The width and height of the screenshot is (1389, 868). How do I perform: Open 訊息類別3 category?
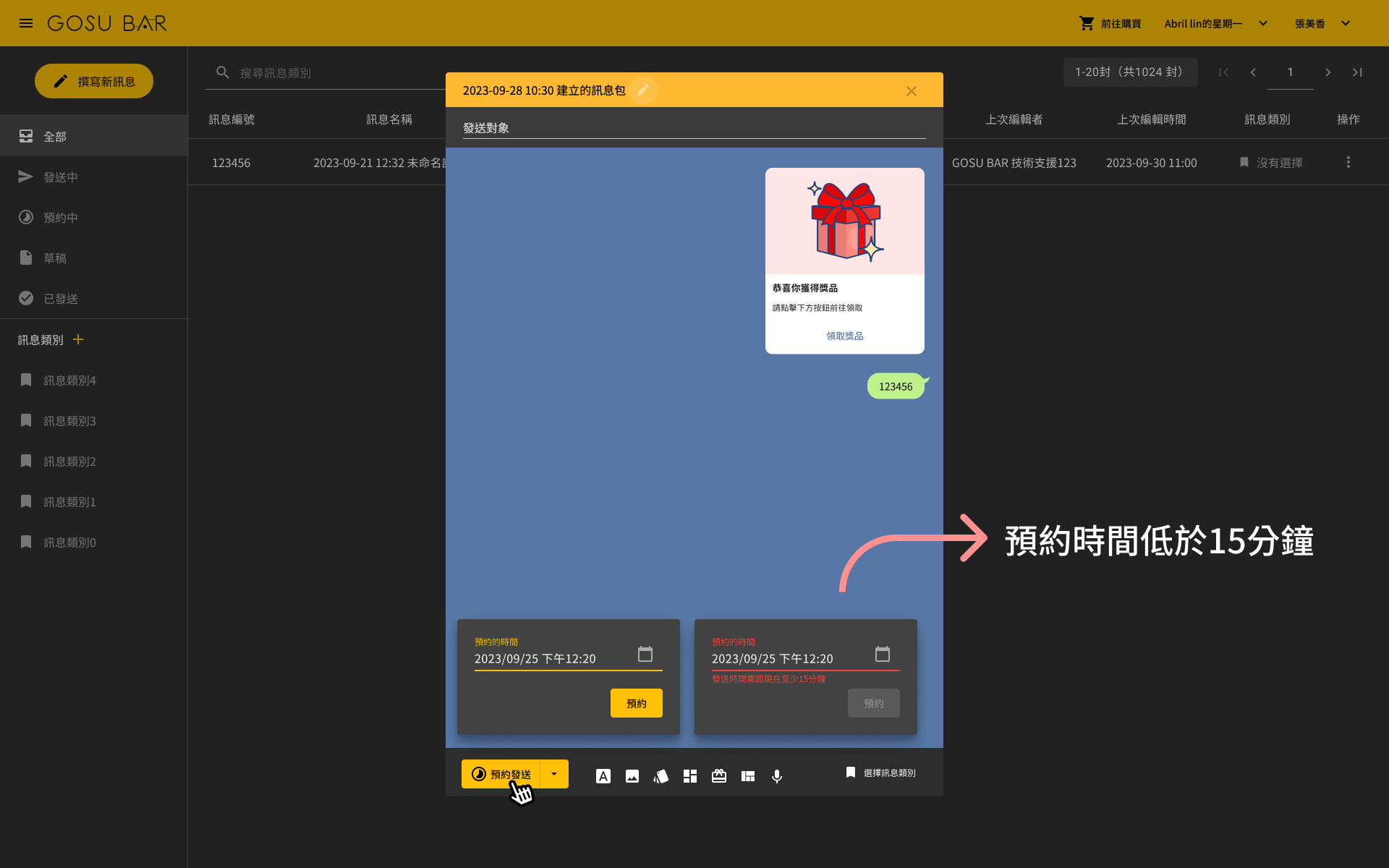(94, 420)
